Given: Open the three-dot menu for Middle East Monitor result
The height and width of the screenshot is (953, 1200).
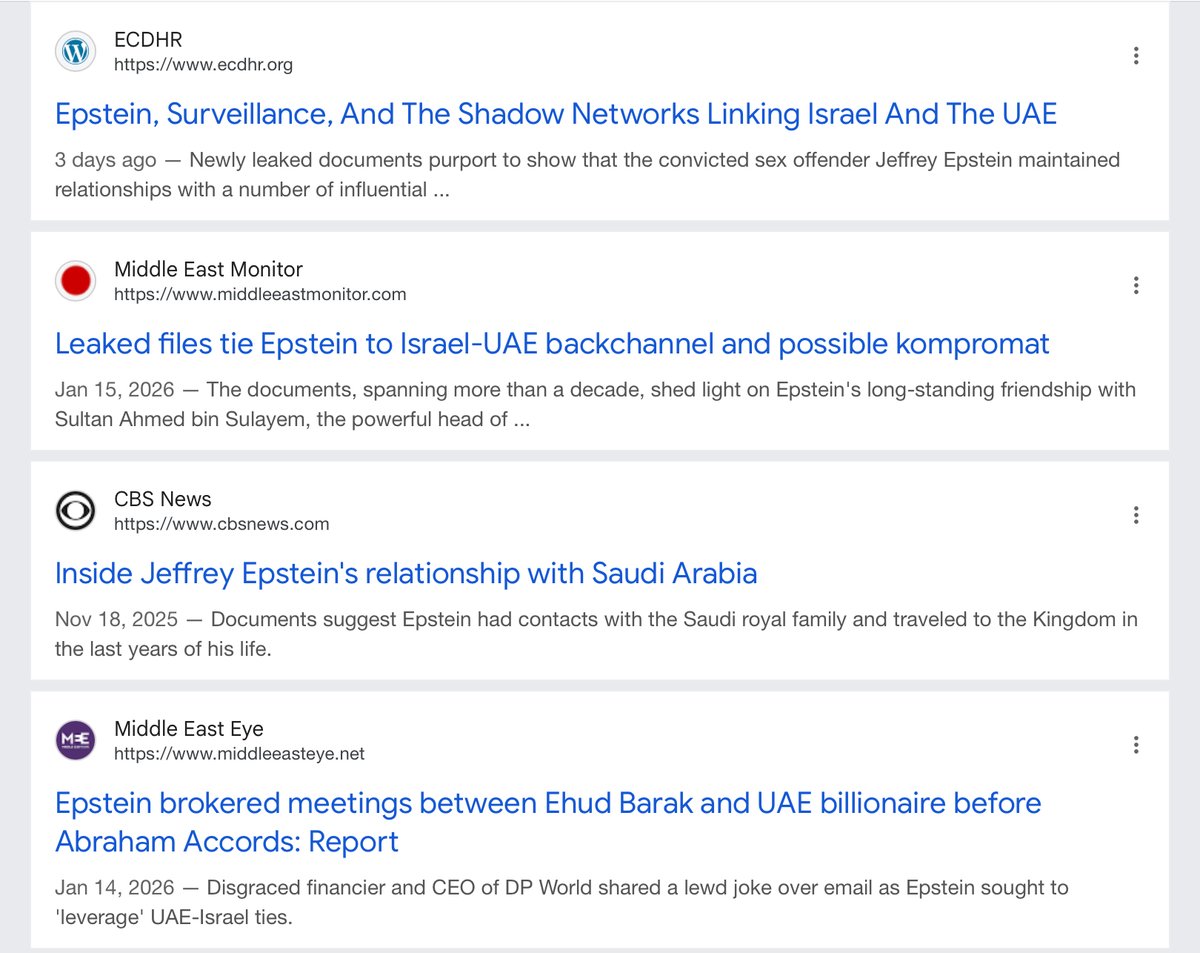Looking at the screenshot, I should (1136, 285).
